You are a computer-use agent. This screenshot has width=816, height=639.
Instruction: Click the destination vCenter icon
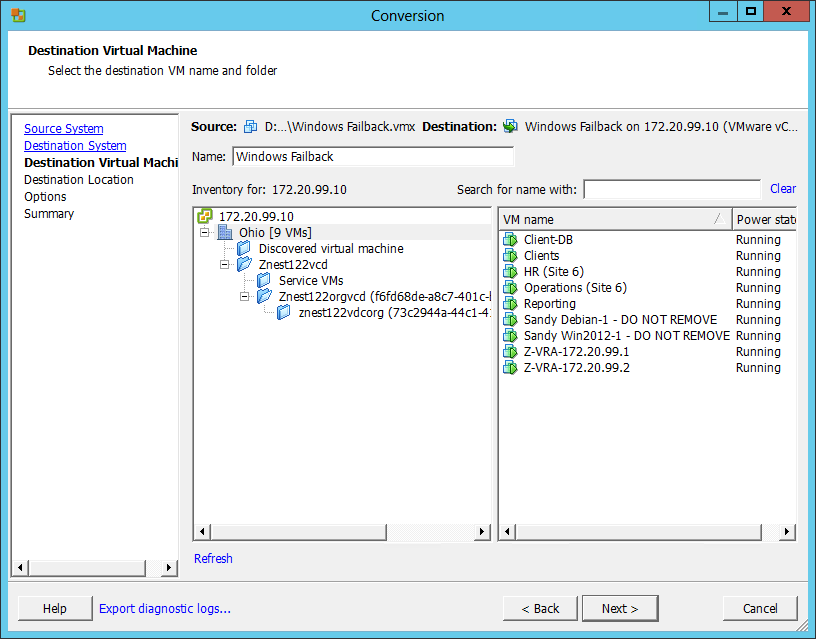510,126
